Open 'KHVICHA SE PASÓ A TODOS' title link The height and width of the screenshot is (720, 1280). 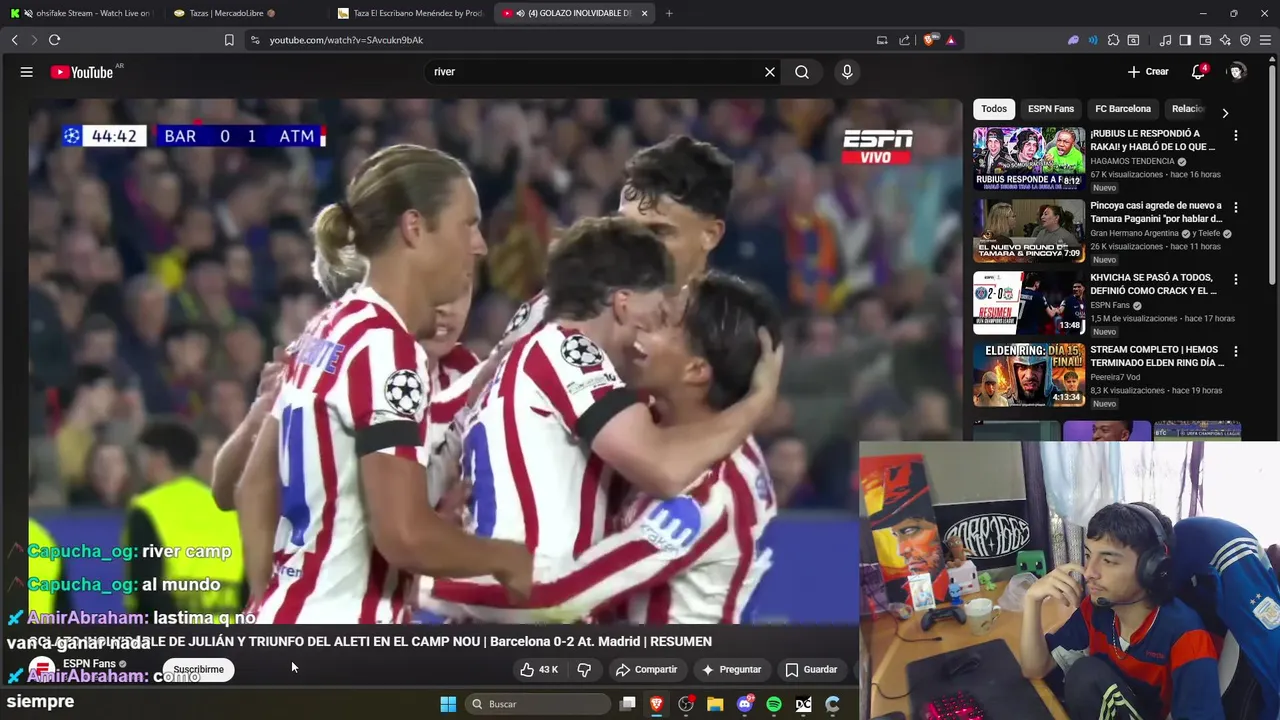pos(1154,284)
